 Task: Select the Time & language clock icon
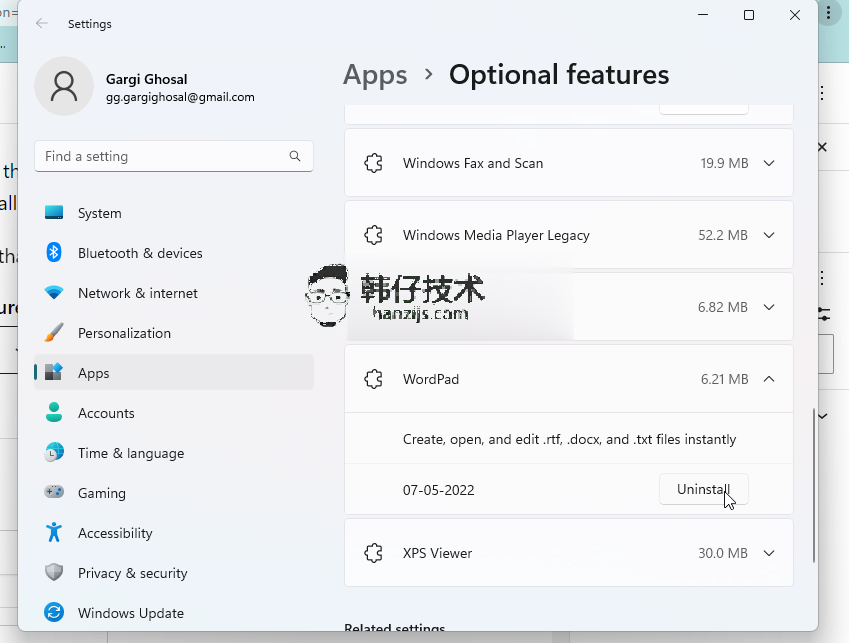click(x=54, y=452)
